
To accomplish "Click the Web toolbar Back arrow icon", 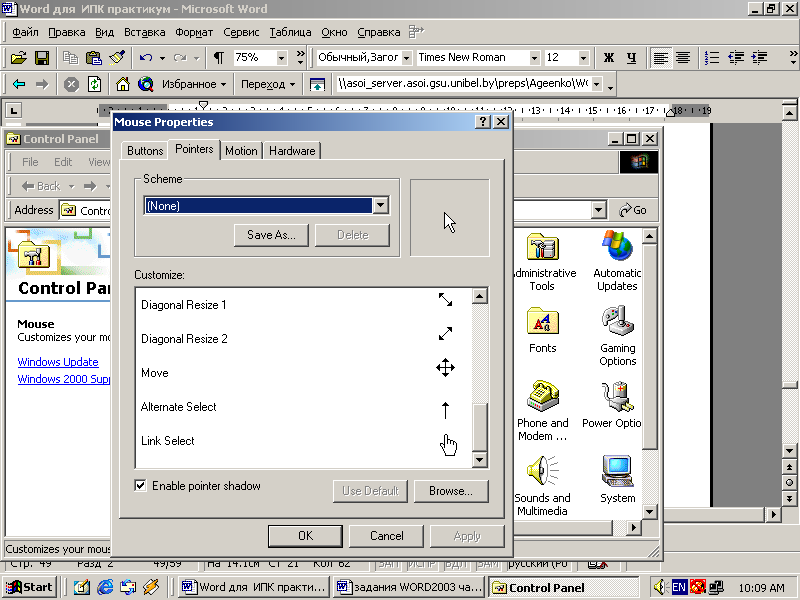I will 18,84.
